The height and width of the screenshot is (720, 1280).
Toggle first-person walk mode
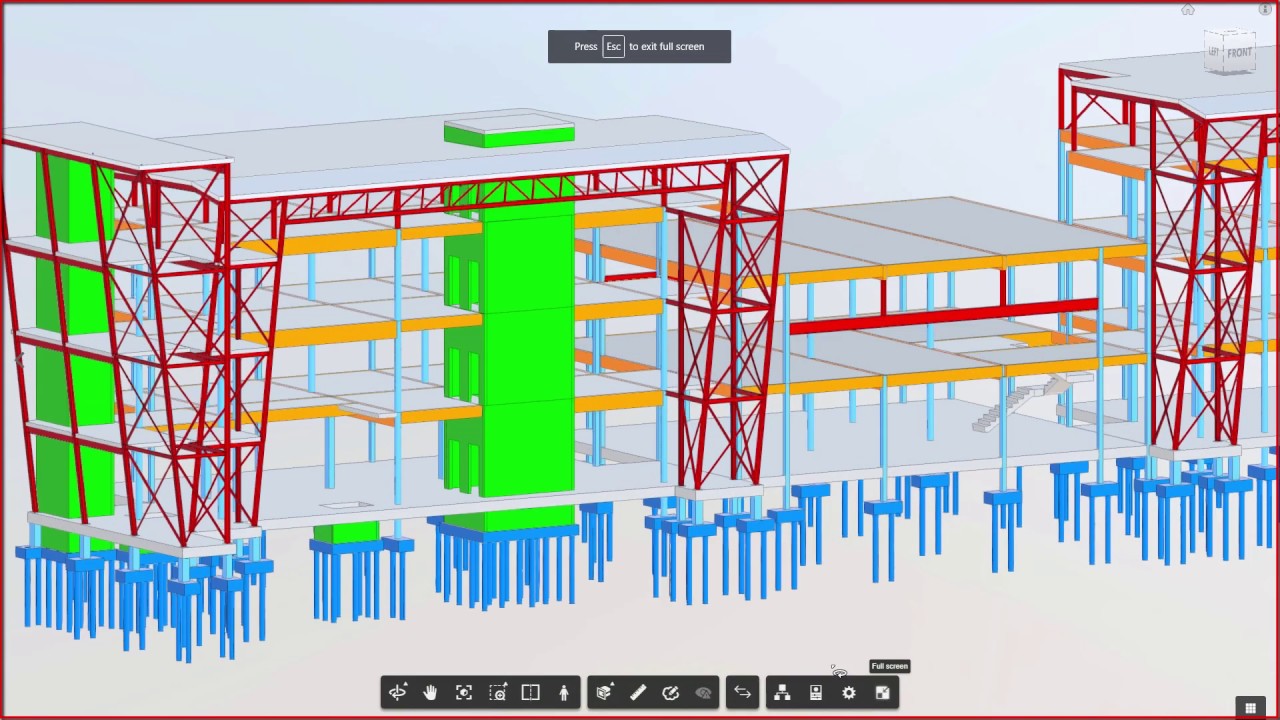coord(564,692)
